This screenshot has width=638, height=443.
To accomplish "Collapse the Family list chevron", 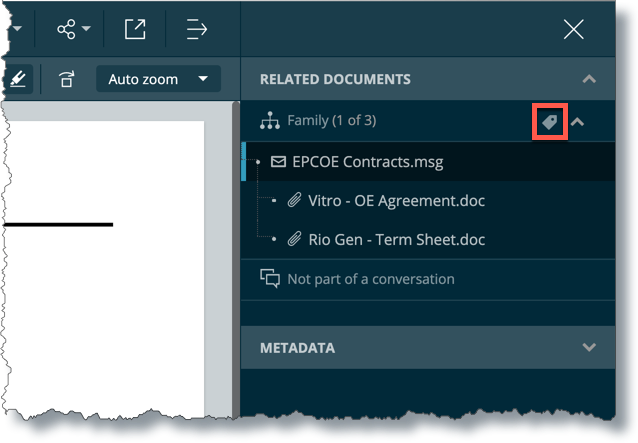I will pos(577,122).
